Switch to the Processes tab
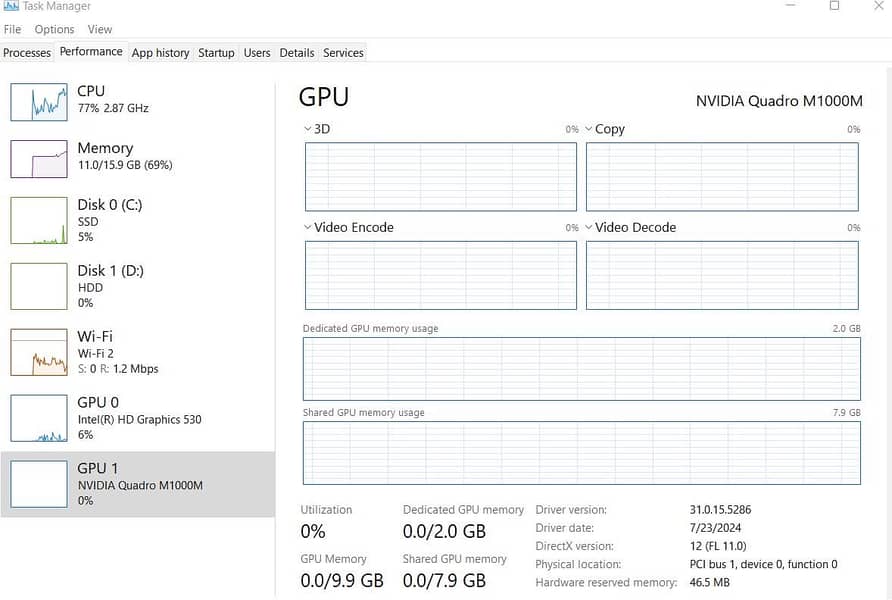The image size is (892, 600). 27,53
